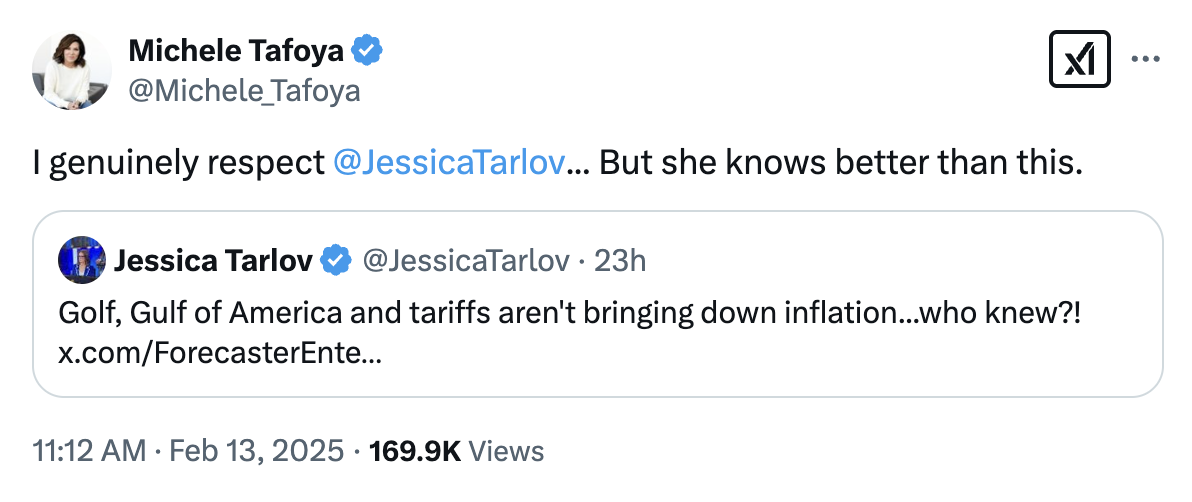Viewport: 1192px width, 502px height.
Task: Open Jessica Tarlov's small avatar
Action: [x=82, y=260]
